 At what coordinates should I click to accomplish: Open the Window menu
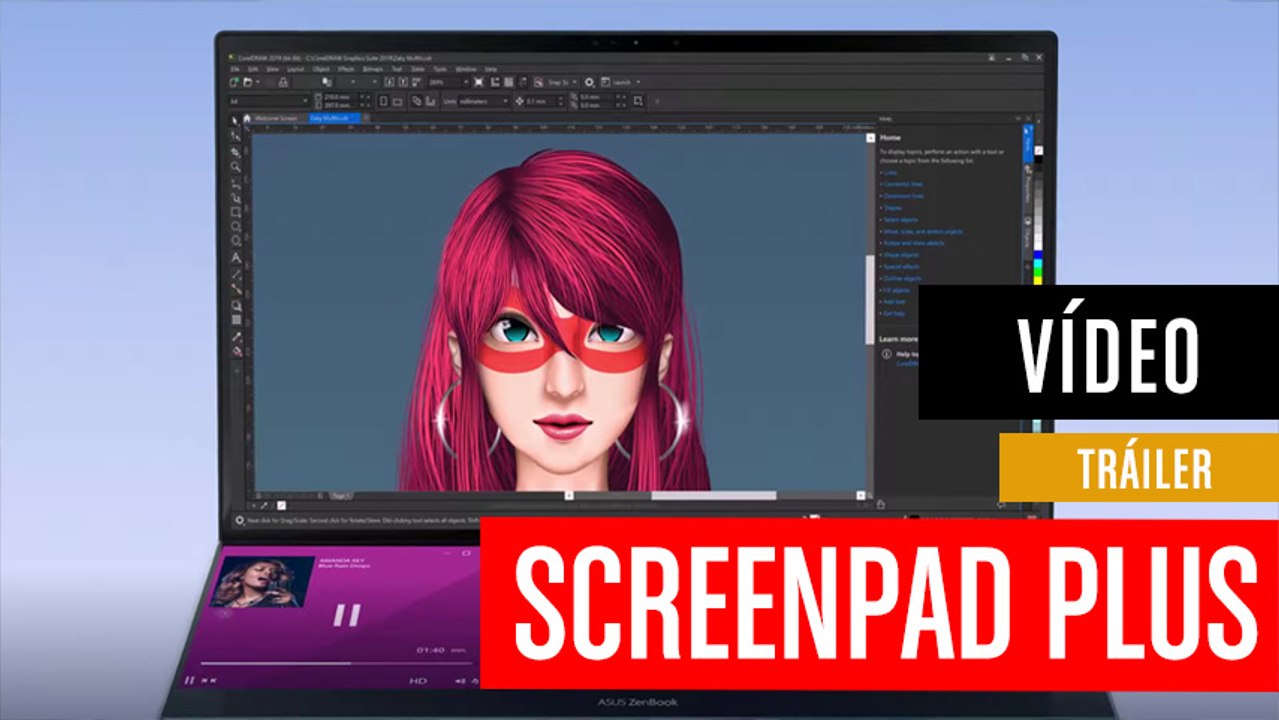[466, 69]
